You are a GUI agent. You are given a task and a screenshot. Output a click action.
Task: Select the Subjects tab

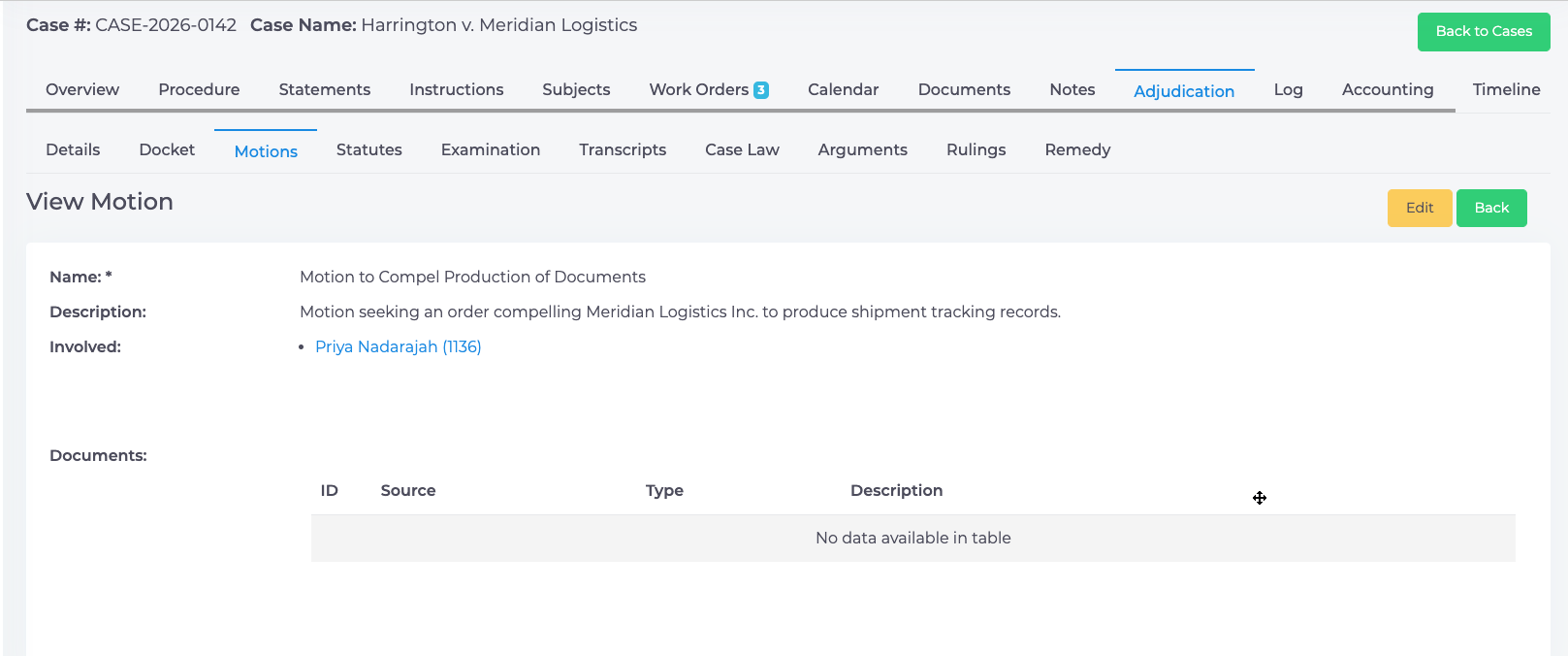point(576,89)
